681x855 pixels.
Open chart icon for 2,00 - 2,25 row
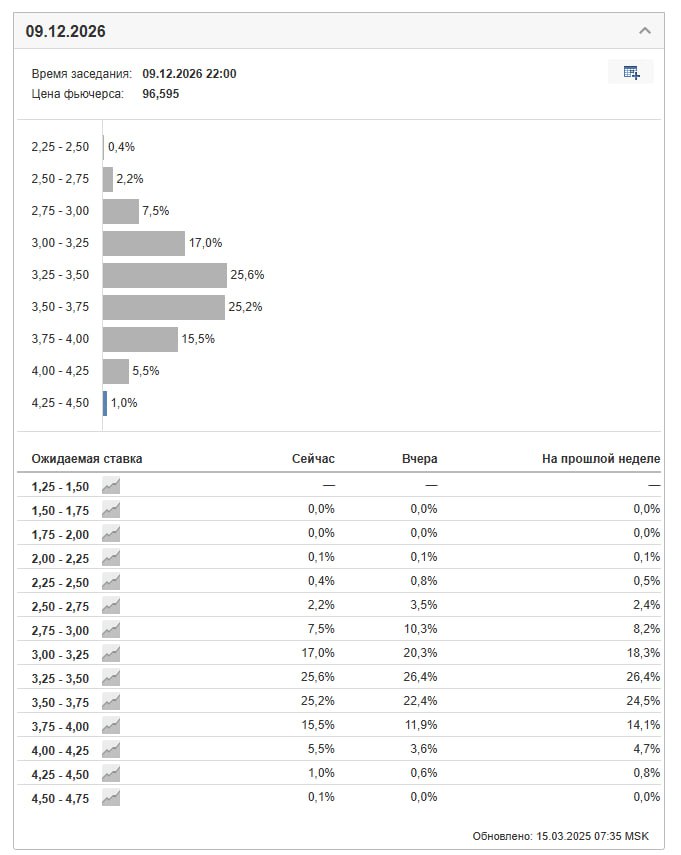pyautogui.click(x=111, y=558)
